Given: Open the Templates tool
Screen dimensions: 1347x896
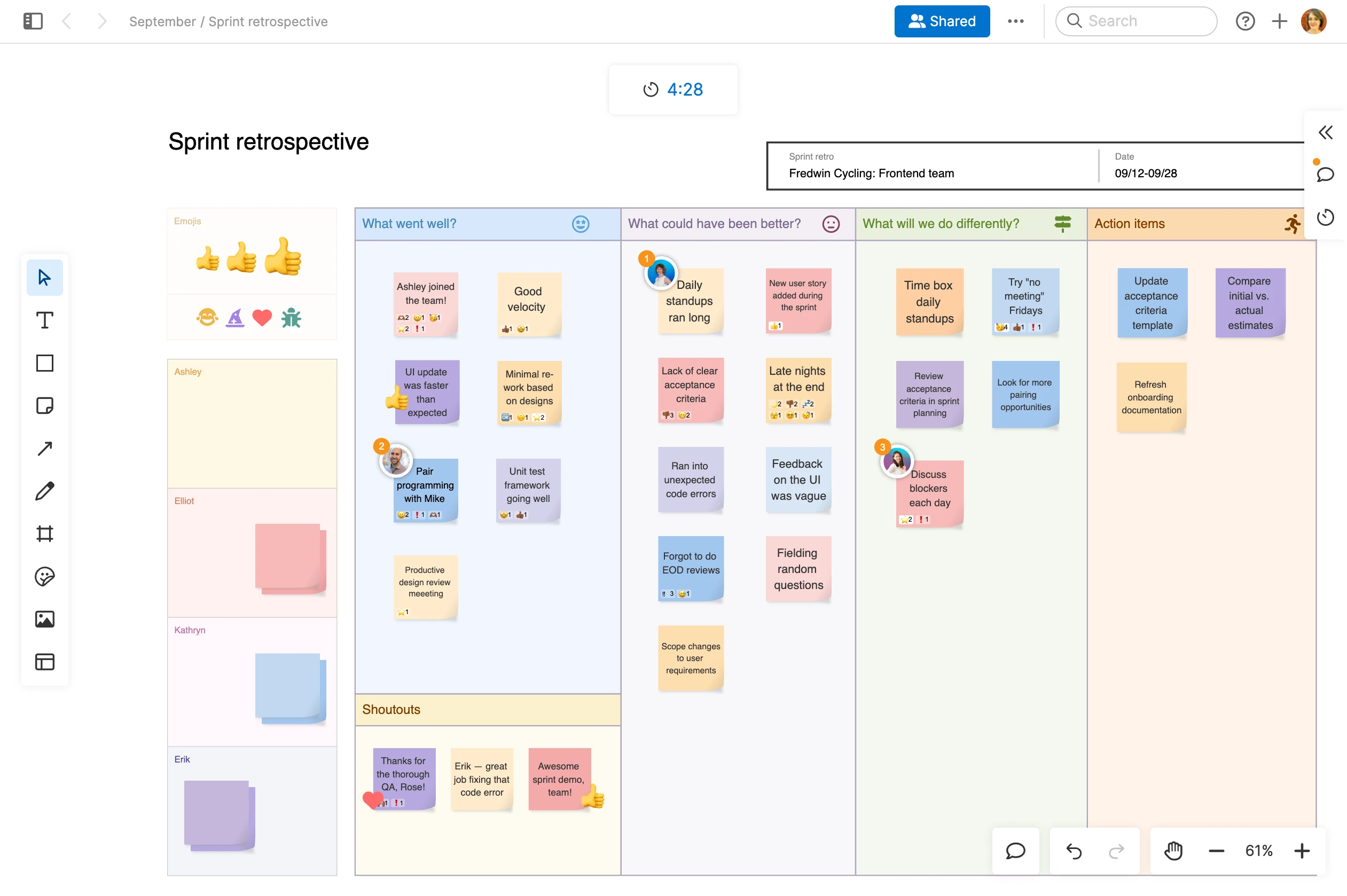Looking at the screenshot, I should point(44,662).
